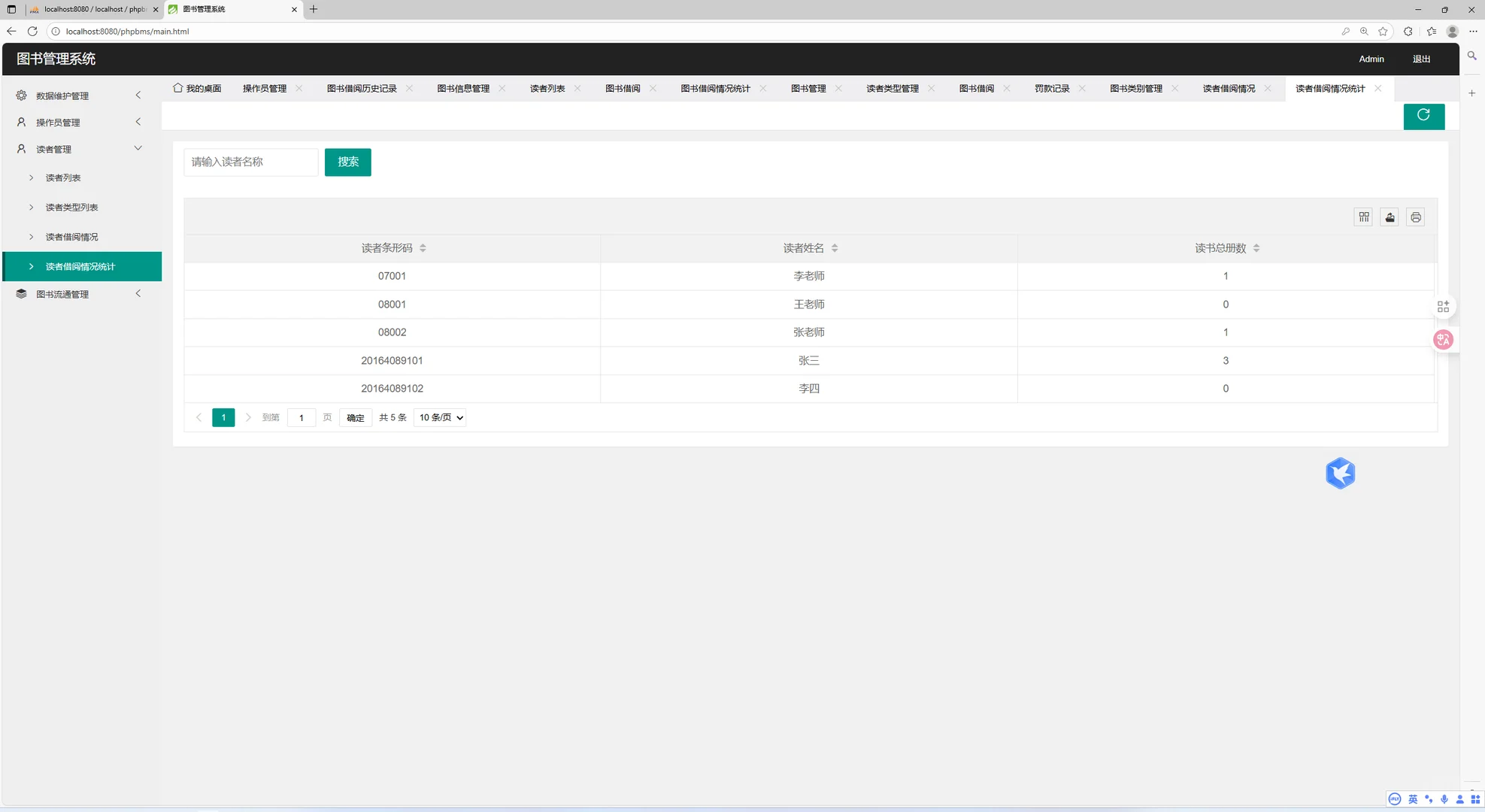Click the 操作员管理 person icon in sidebar
The height and width of the screenshot is (812, 1485).
click(20, 122)
